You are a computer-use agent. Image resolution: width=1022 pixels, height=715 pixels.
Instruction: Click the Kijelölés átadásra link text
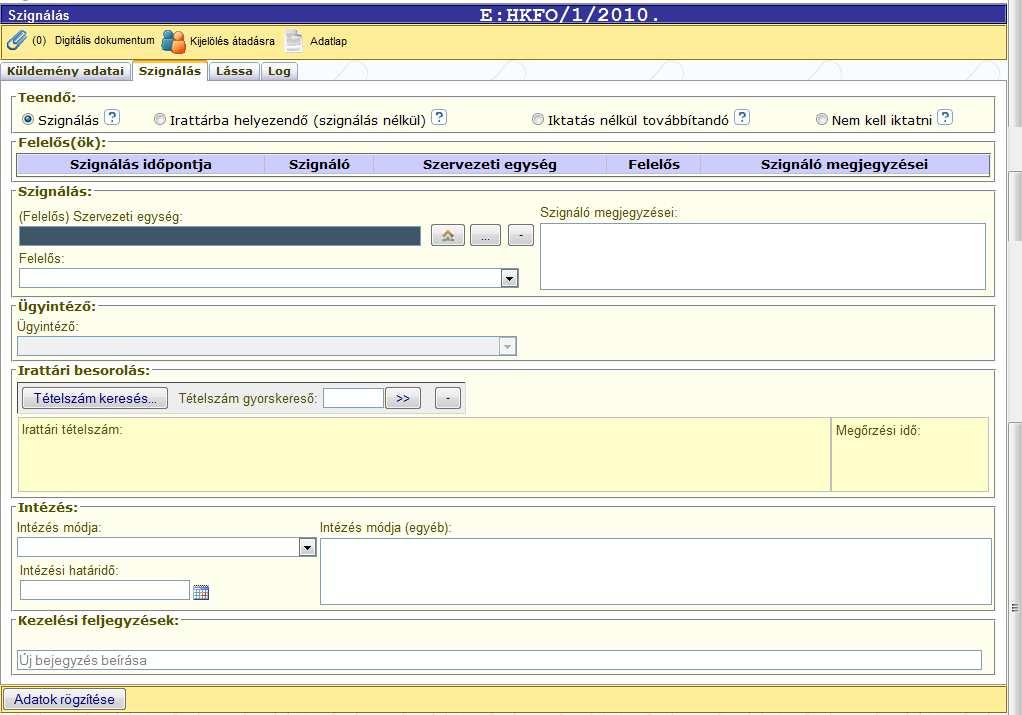(232, 41)
